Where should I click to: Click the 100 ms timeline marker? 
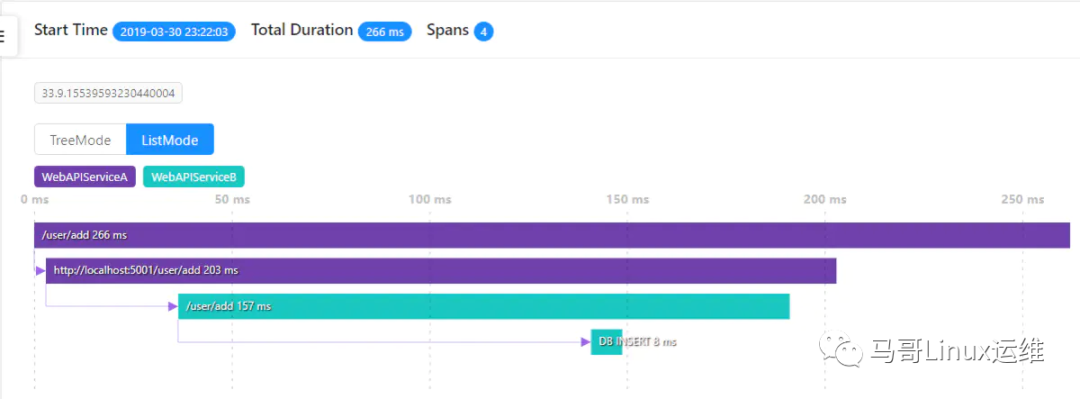click(430, 200)
